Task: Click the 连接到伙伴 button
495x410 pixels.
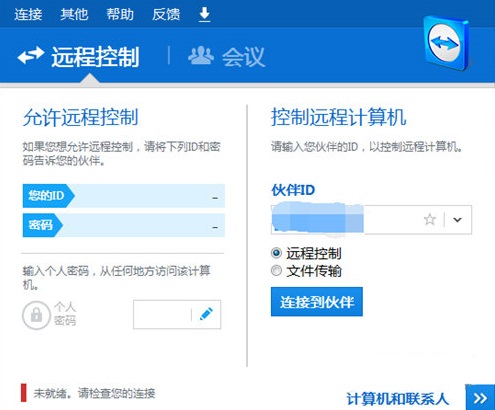Action: (317, 302)
